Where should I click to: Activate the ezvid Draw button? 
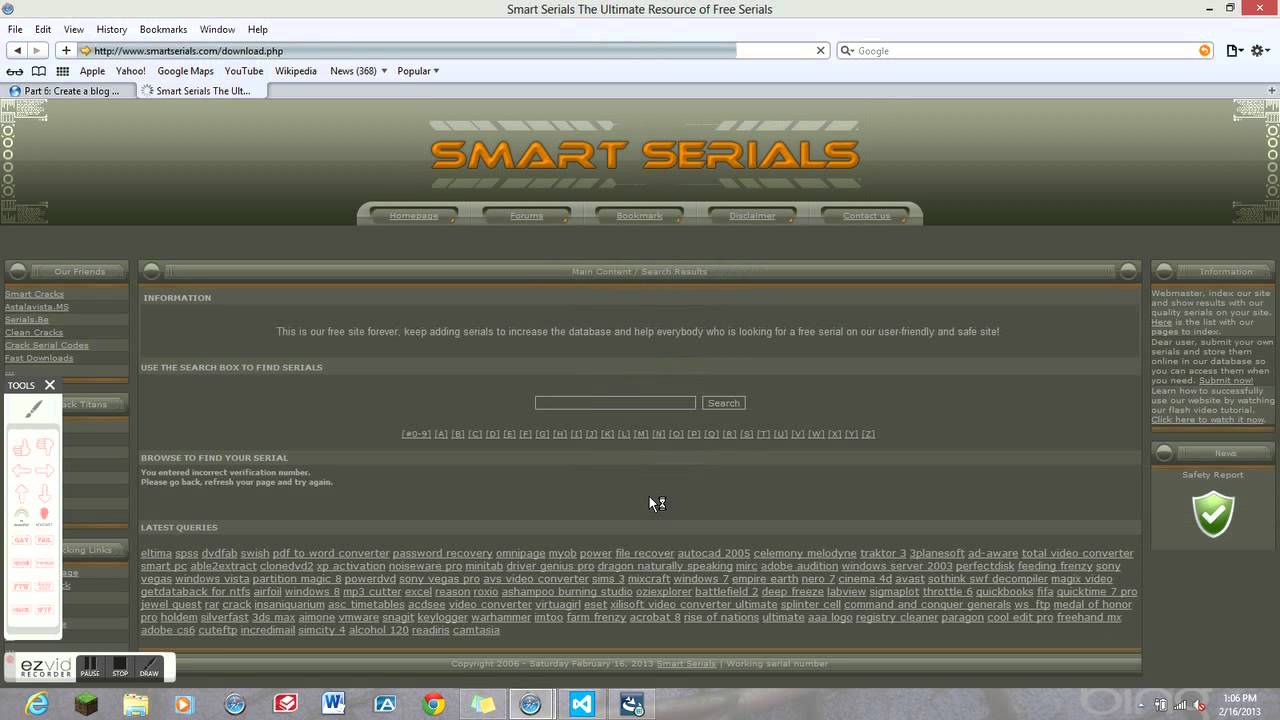pos(149,667)
